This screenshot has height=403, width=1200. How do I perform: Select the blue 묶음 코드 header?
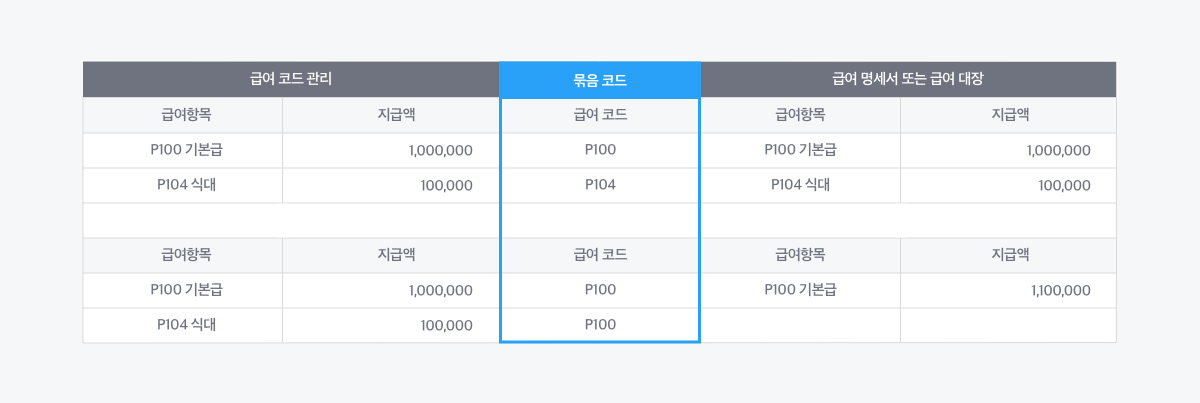(x=600, y=80)
